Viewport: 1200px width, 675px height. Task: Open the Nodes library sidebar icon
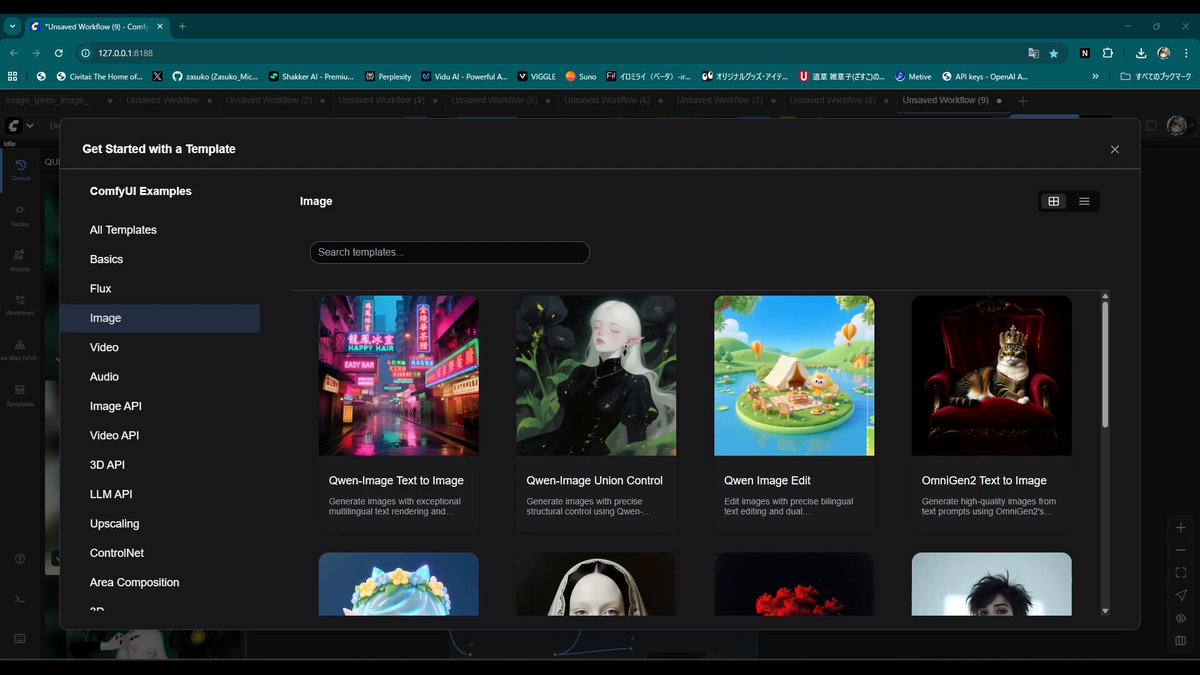point(20,215)
